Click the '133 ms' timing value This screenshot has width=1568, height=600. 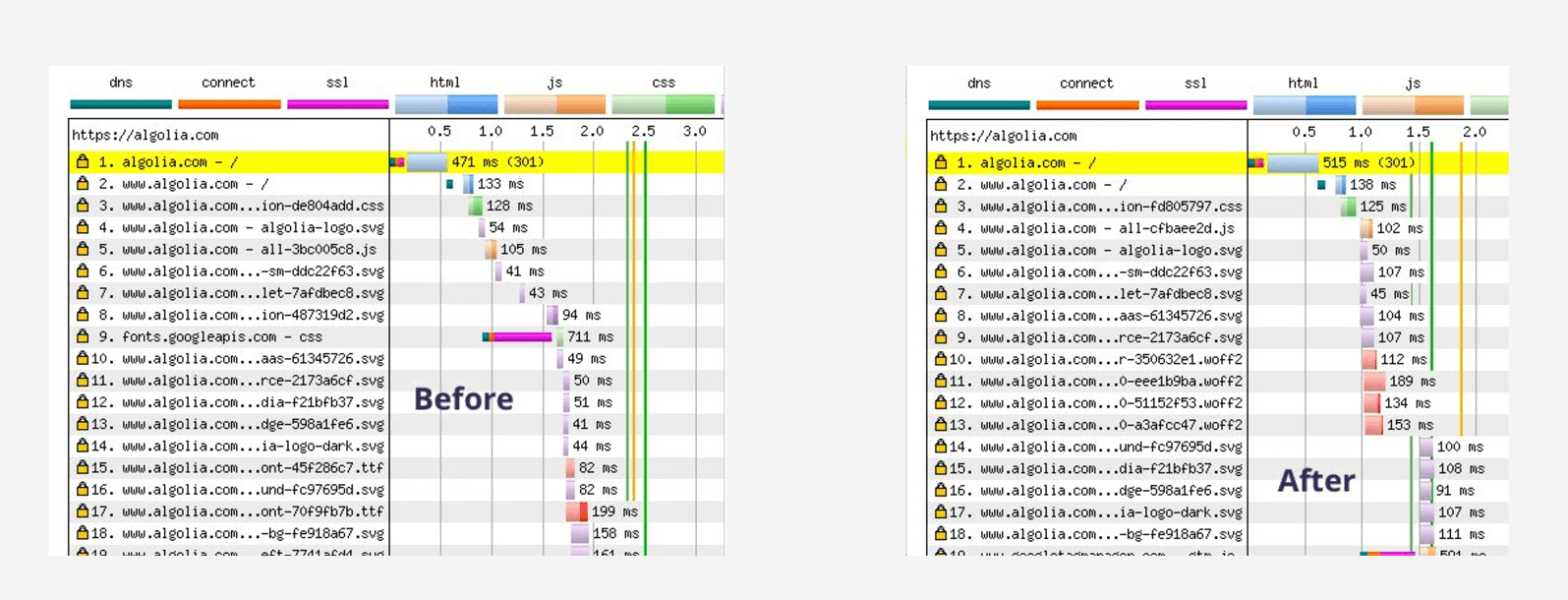pos(500,184)
